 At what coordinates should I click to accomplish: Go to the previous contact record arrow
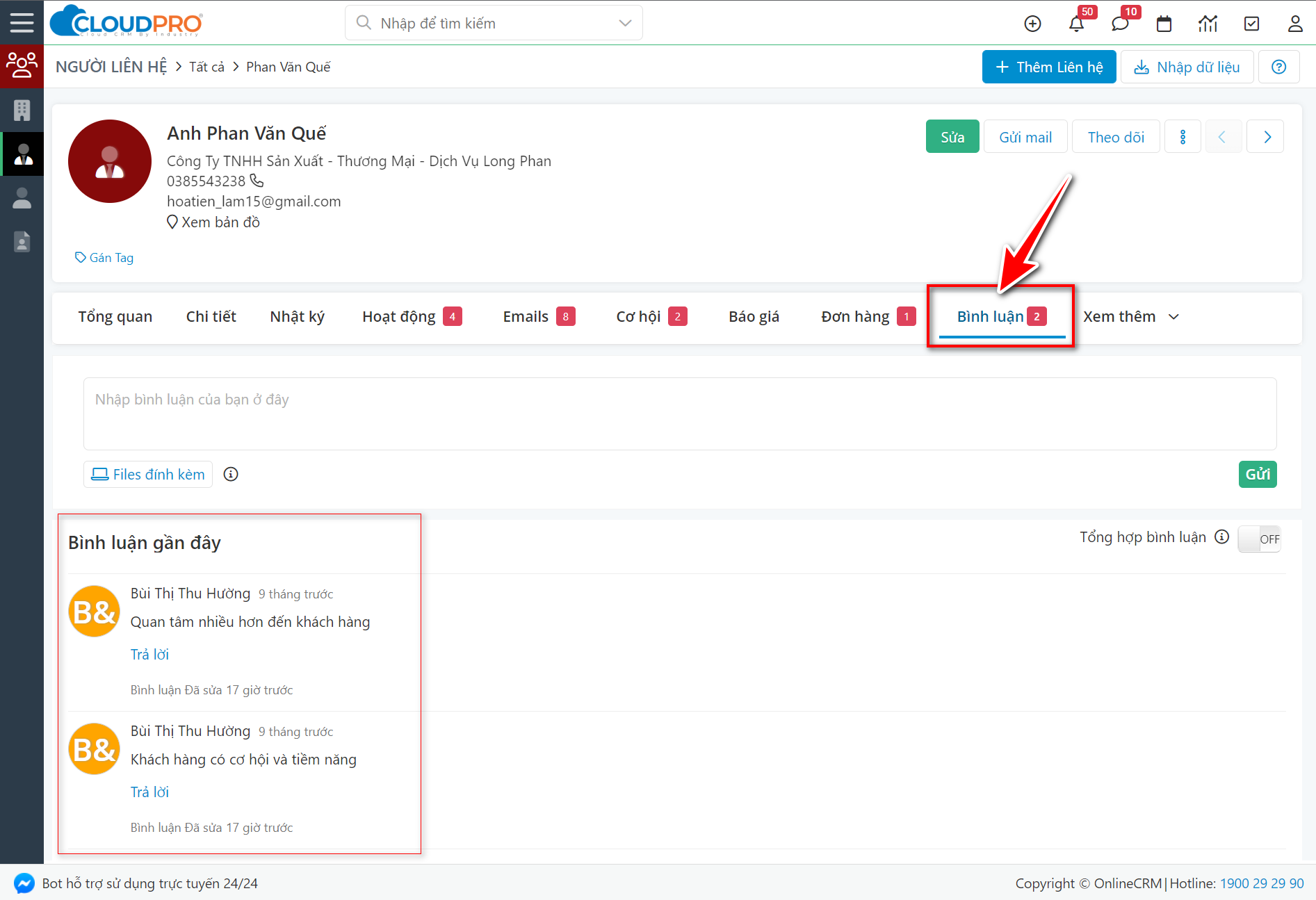(1222, 137)
